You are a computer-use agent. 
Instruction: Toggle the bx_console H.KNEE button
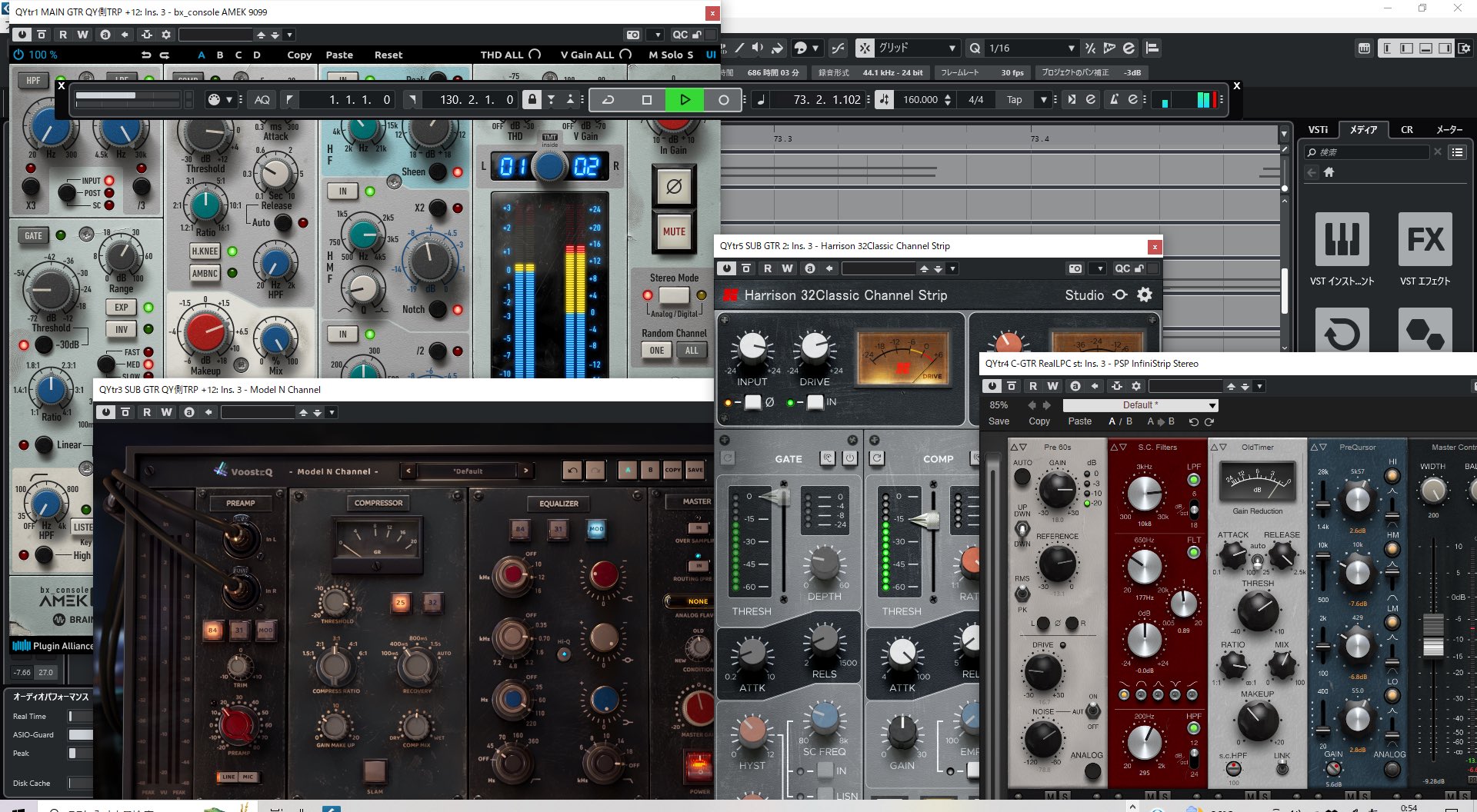pos(205,251)
